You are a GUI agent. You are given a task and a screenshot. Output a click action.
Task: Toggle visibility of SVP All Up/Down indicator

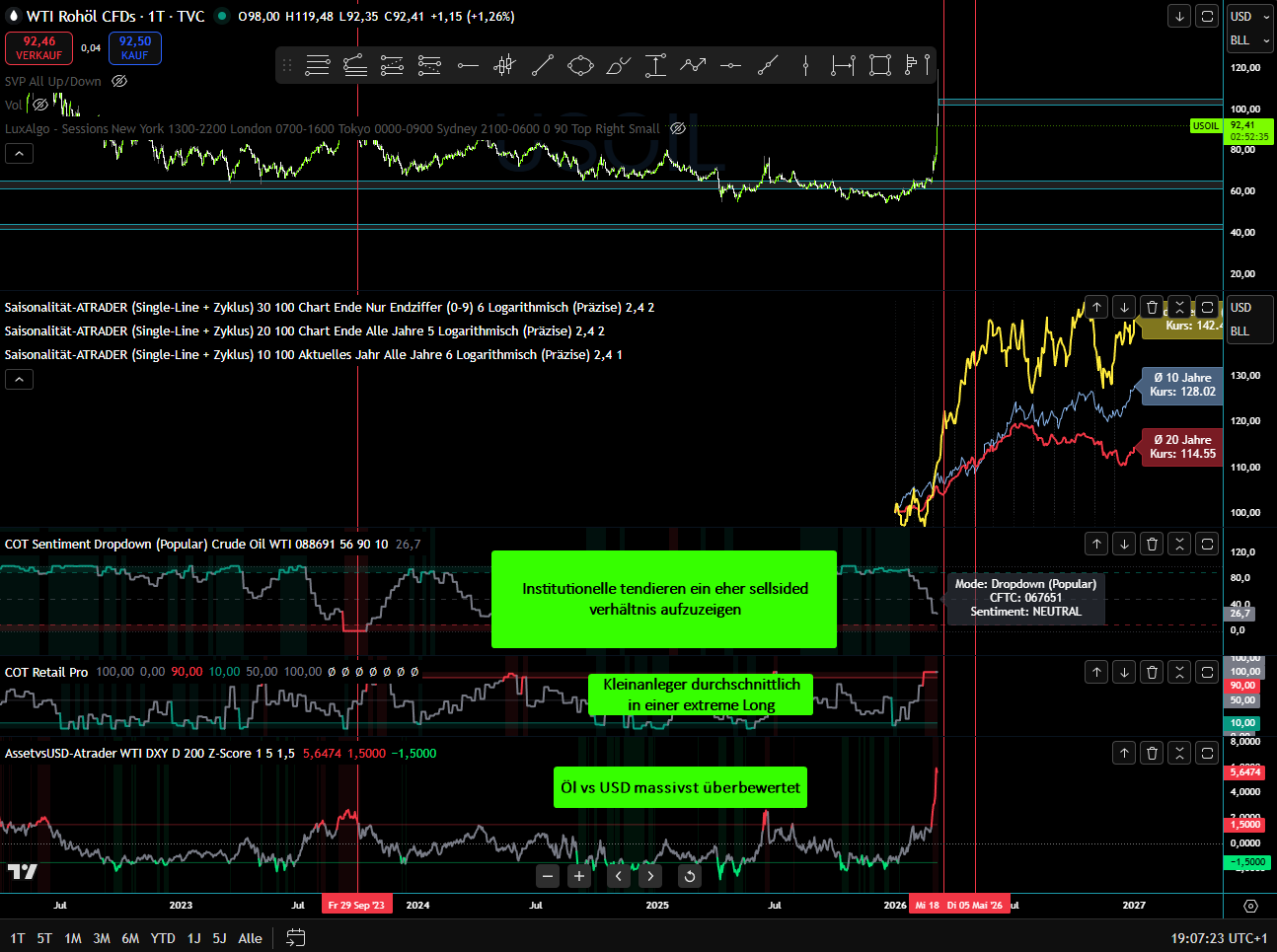point(117,82)
